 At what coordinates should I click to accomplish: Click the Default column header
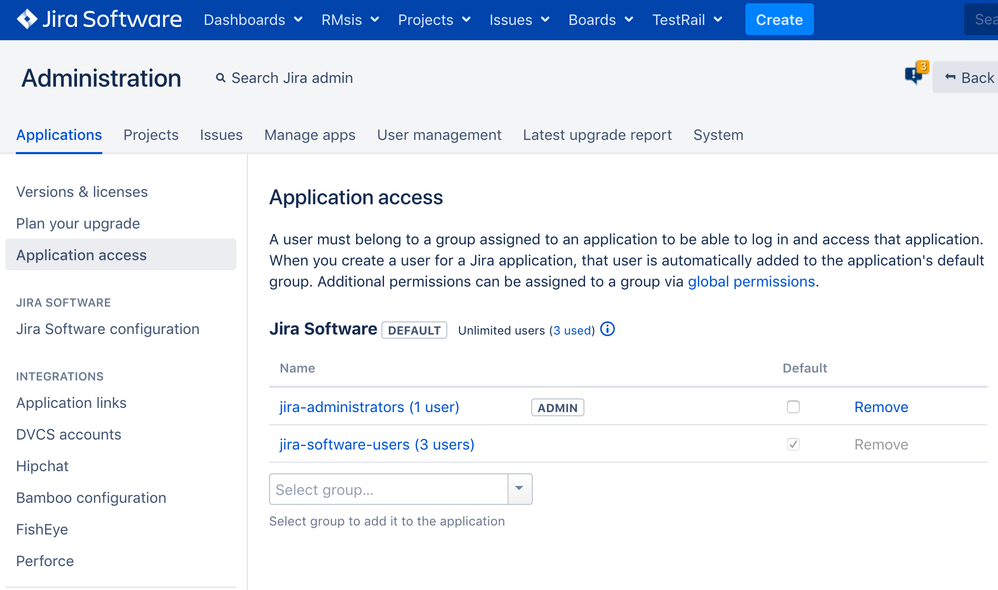coord(805,368)
